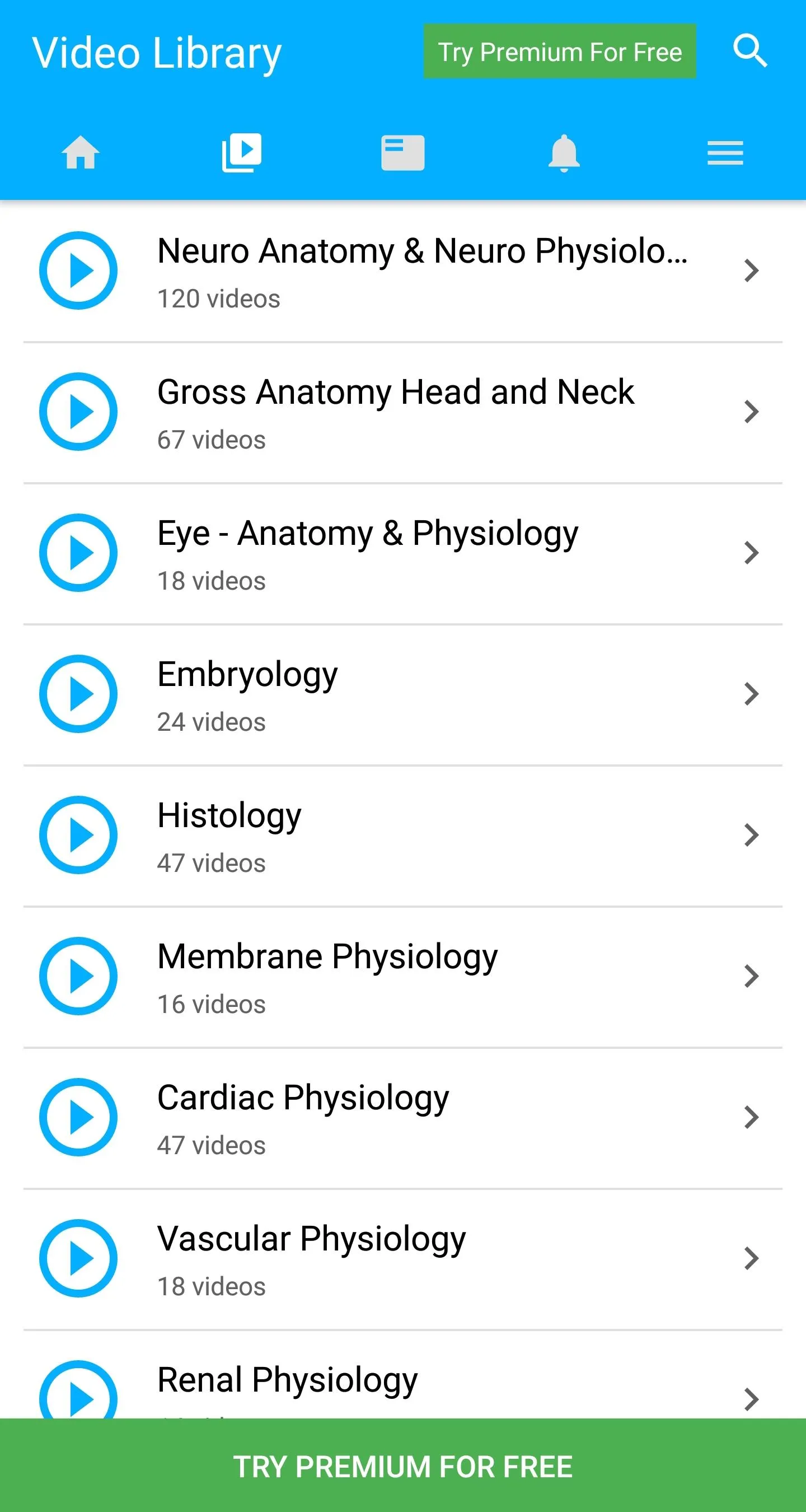Screen dimensions: 806x1512
Task: Tap play icon next to Histology
Action: click(x=78, y=834)
